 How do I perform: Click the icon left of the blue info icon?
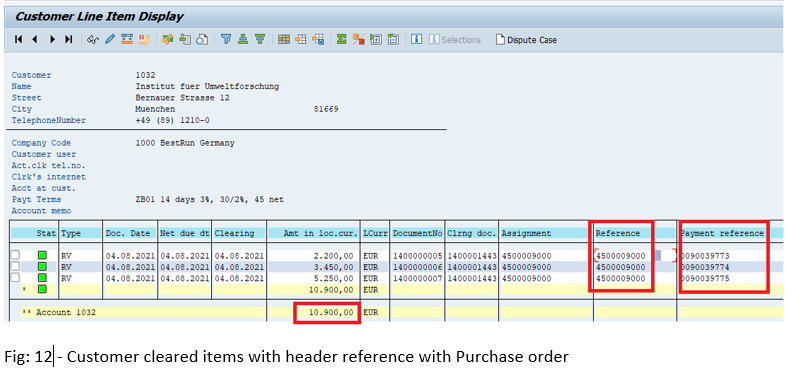pyautogui.click(x=394, y=40)
